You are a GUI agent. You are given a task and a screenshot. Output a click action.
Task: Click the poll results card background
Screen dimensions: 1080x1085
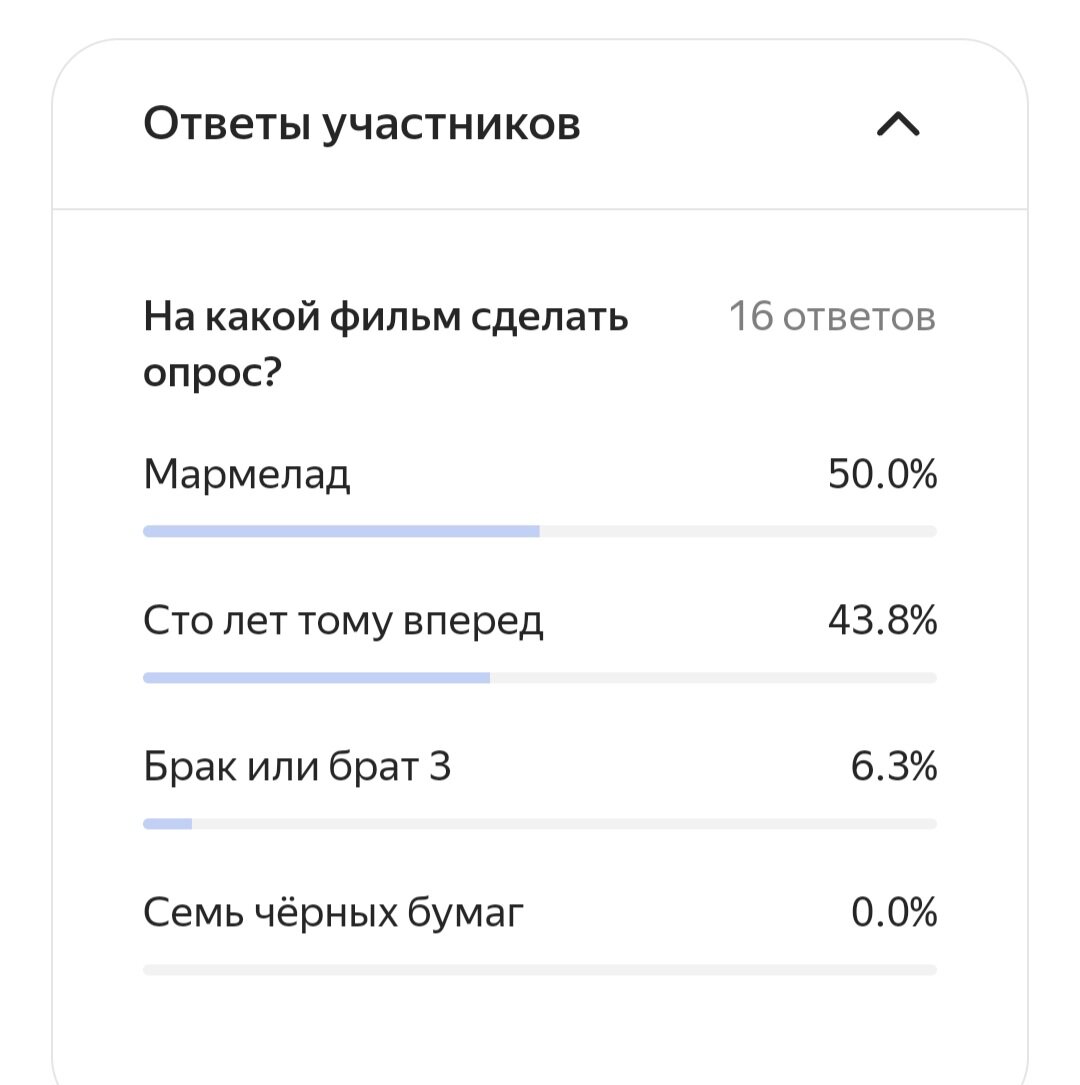540,1030
